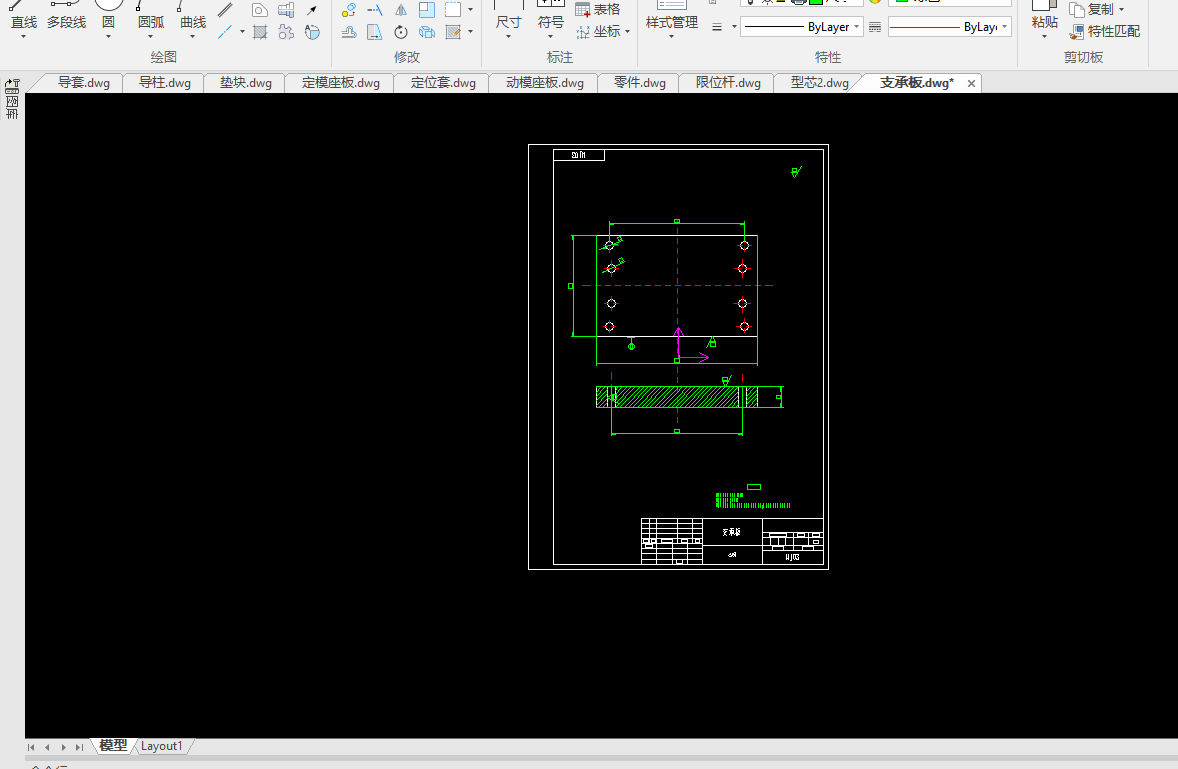Viewport: 1178px width, 769px height.
Task: Click the mirror icon in 修改 panel
Action: pyautogui.click(x=400, y=10)
